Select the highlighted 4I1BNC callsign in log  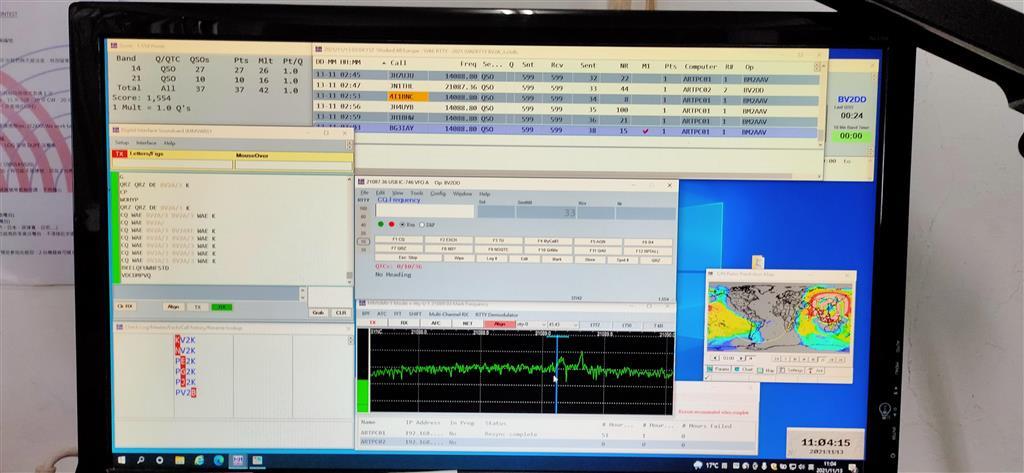(409, 96)
